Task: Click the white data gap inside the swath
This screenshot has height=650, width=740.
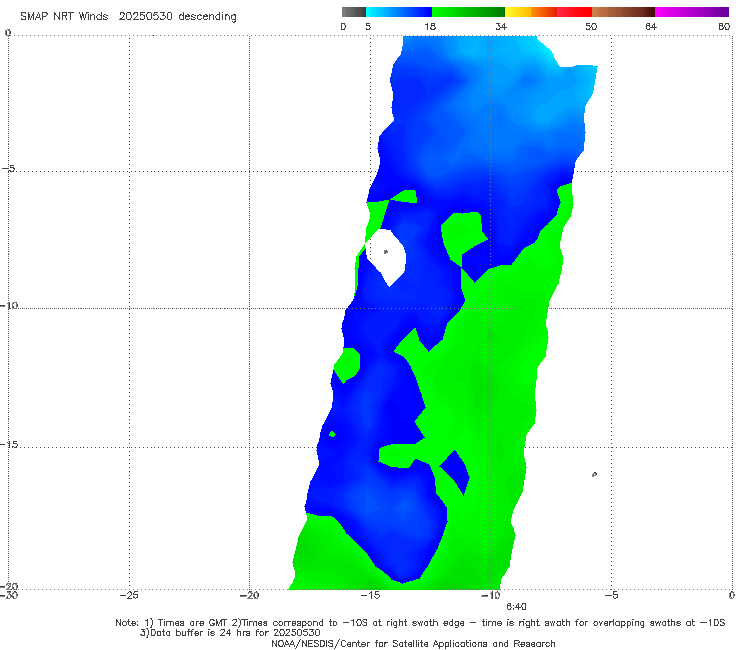Action: pyautogui.click(x=387, y=256)
